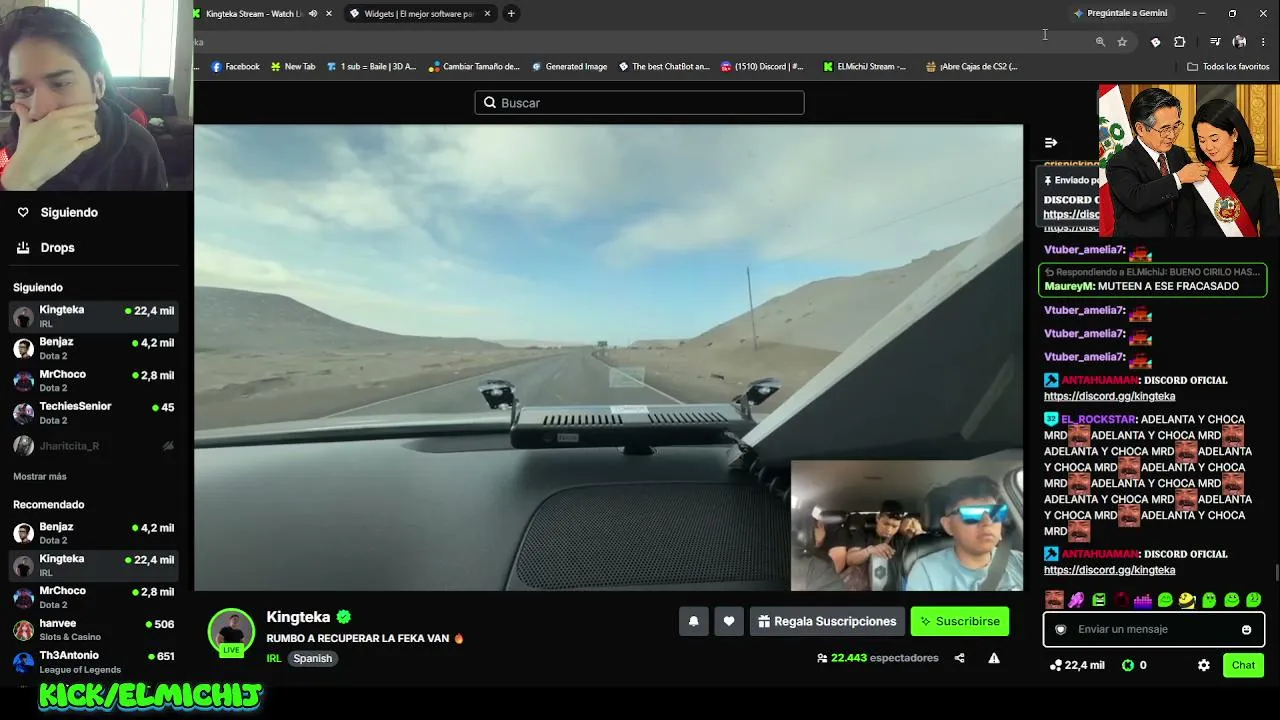Open the Generated Image bookmark
This screenshot has height=720, width=1280.
(569, 67)
